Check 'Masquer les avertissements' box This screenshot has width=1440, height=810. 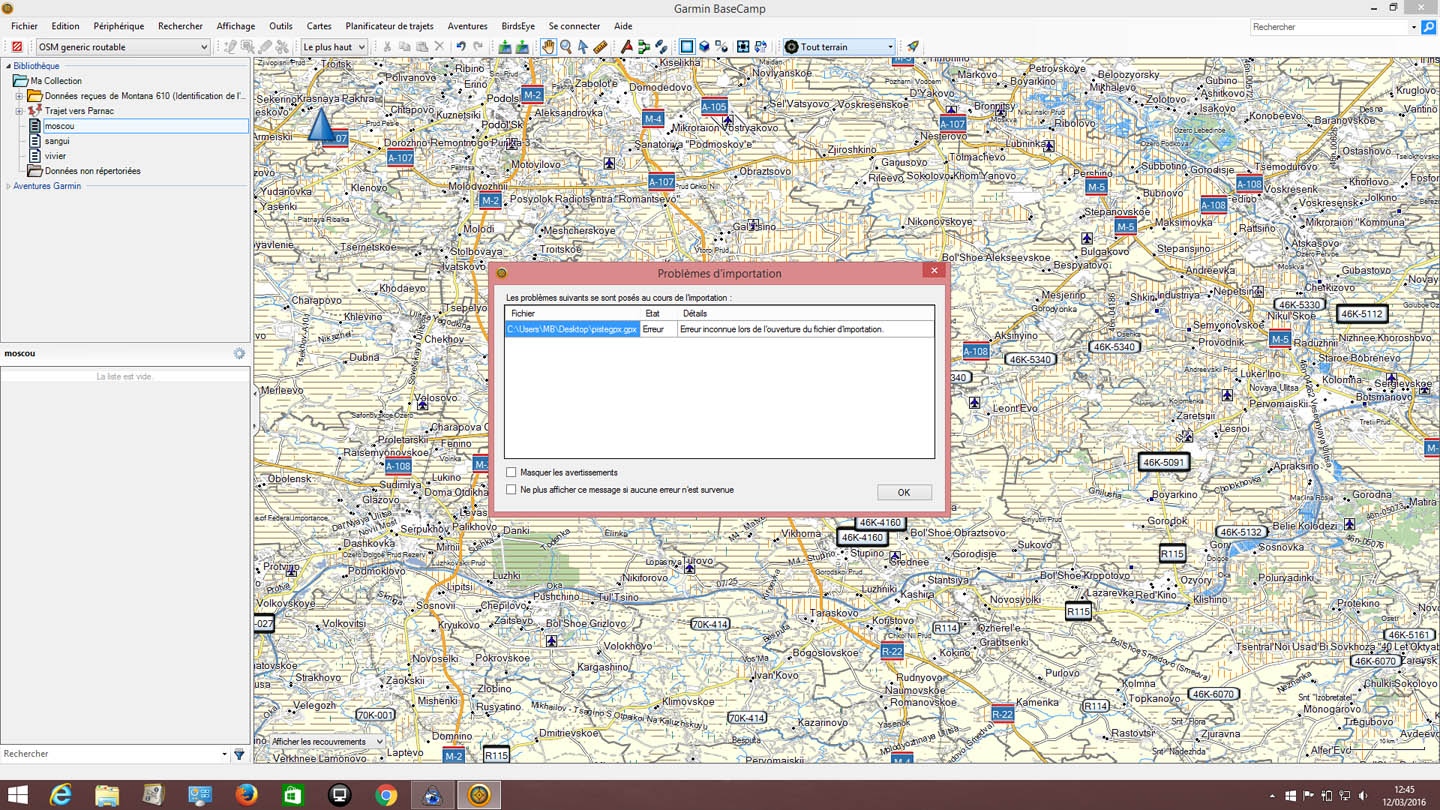coord(512,472)
